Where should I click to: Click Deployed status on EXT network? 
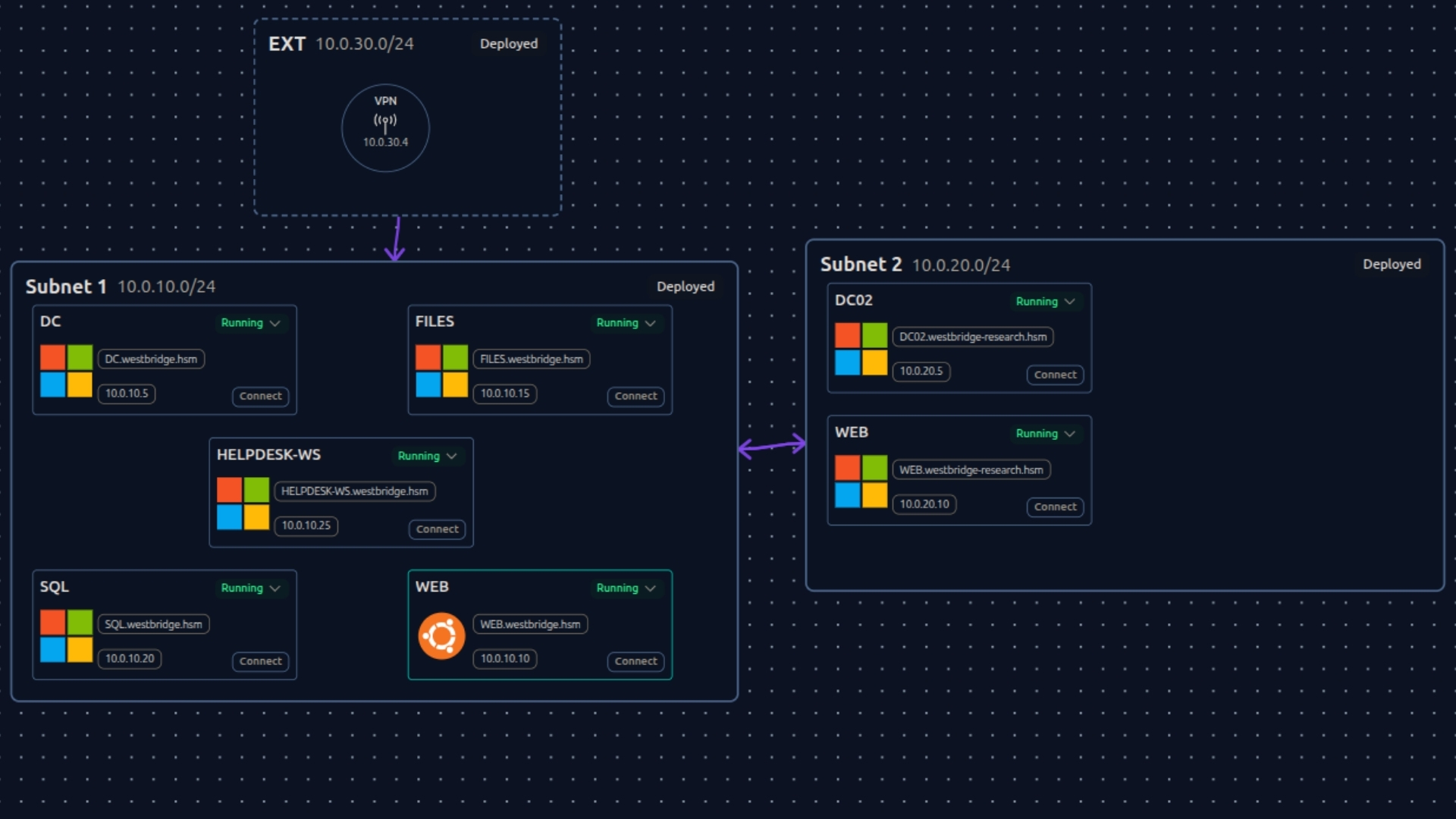tap(509, 44)
